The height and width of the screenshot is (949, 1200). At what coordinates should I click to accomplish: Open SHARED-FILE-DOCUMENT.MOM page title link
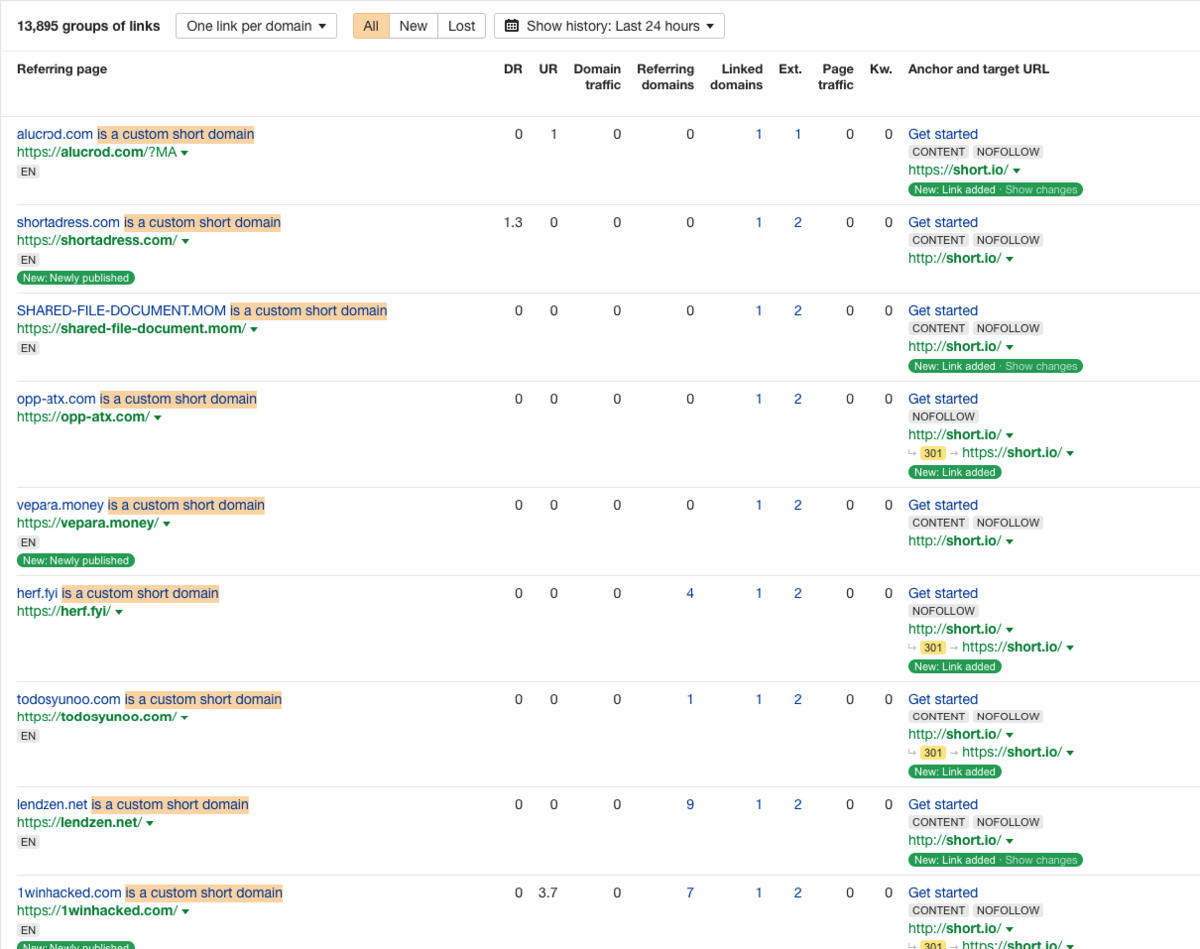(121, 311)
